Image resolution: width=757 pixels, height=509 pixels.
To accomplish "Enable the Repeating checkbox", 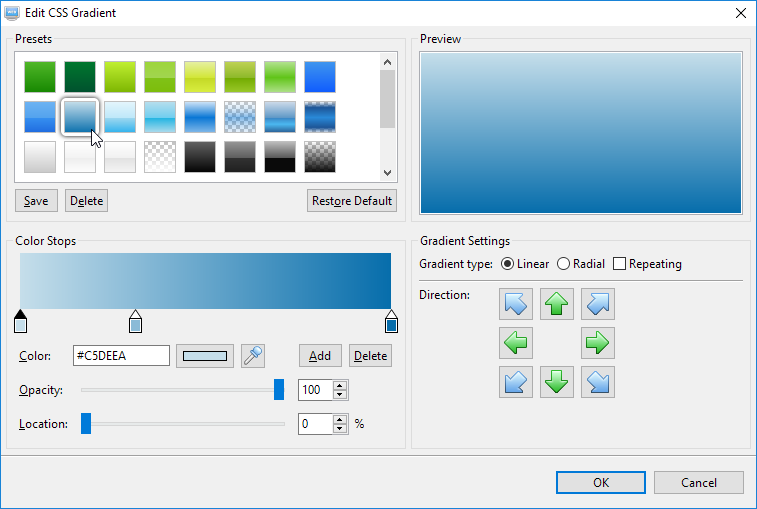I will click(x=619, y=264).
